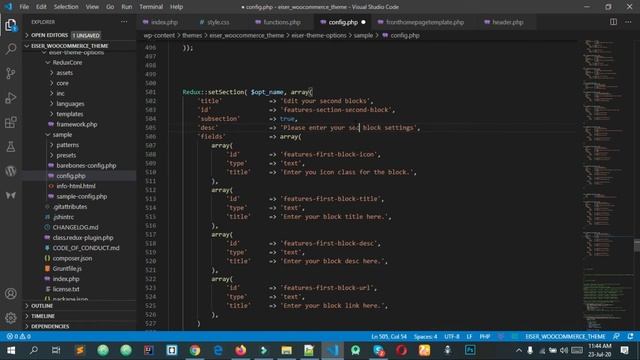
Task: Open Explorer panel more actions ellipsis
Action: (124, 22)
